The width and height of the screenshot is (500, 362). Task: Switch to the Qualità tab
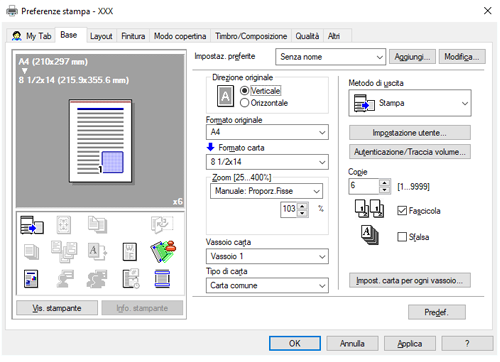click(307, 36)
